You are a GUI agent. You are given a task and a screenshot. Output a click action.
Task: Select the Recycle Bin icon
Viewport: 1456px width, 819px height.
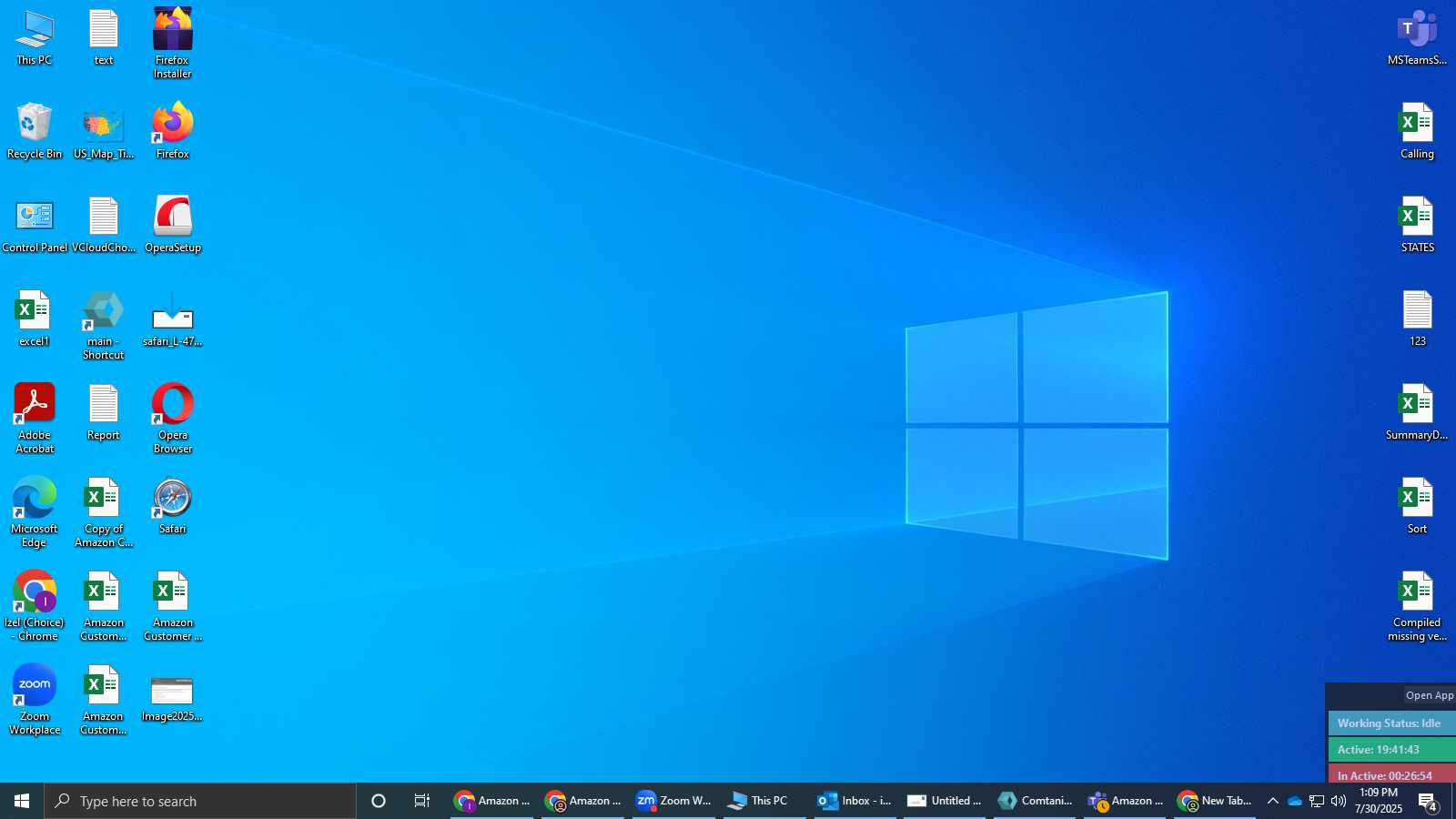click(35, 132)
